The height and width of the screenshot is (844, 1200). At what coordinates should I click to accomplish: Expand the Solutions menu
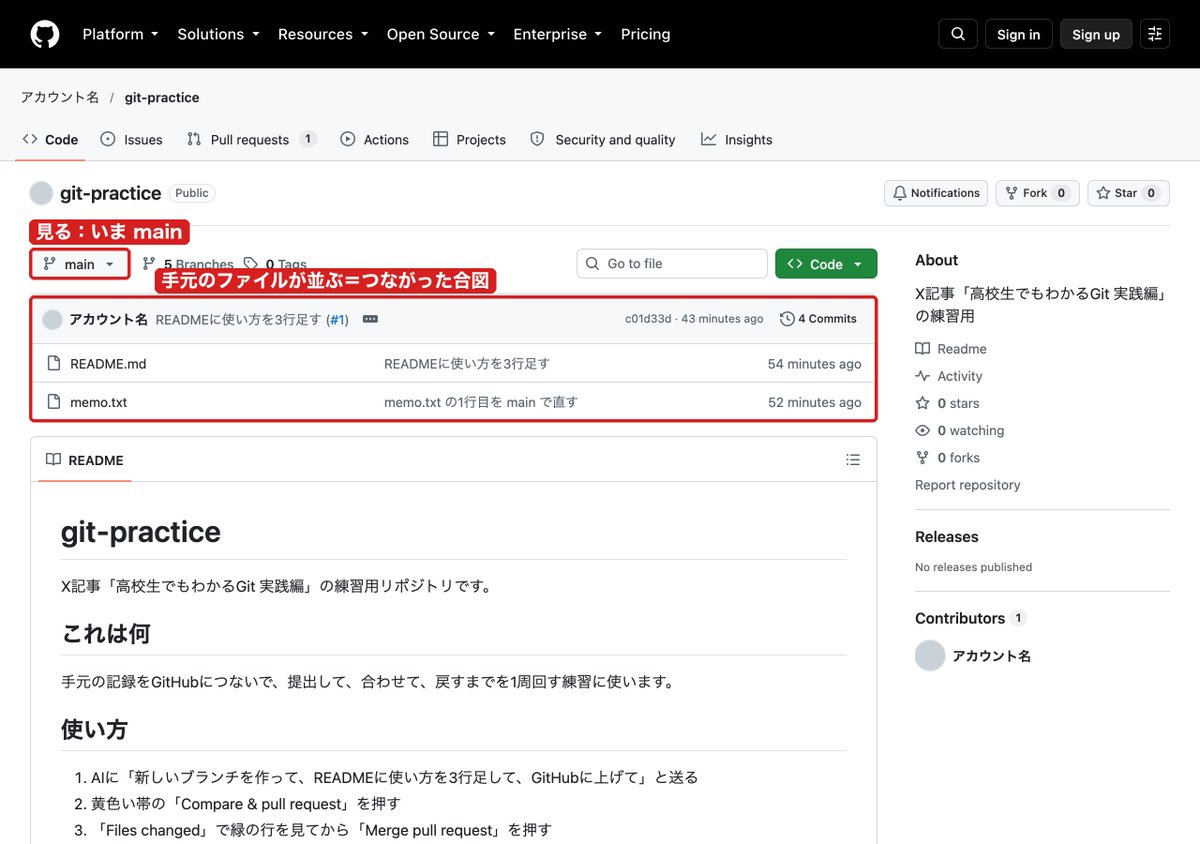tap(218, 34)
